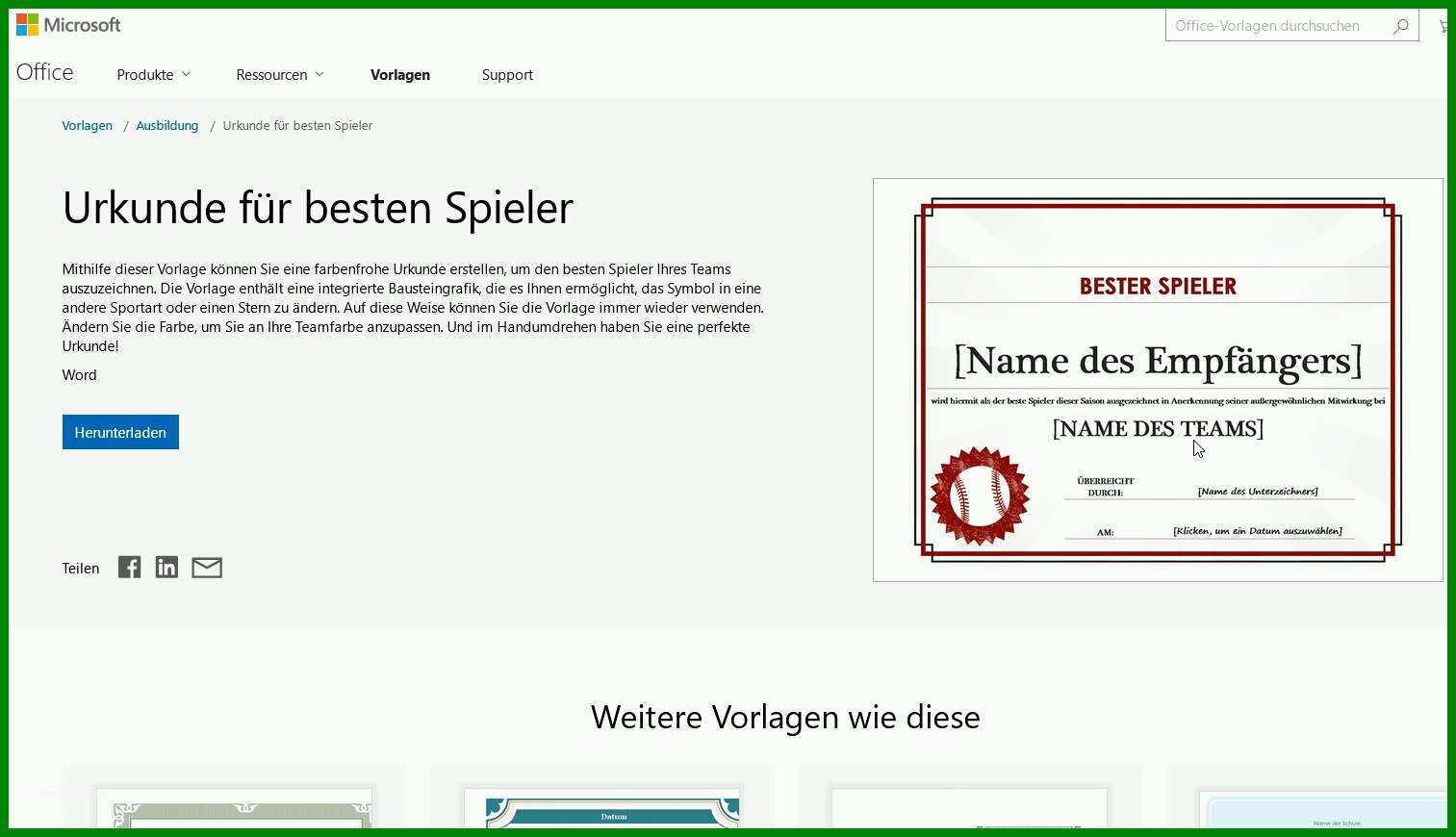
Task: Open the teal Datum related template thumbnail
Action: pyautogui.click(x=601, y=808)
